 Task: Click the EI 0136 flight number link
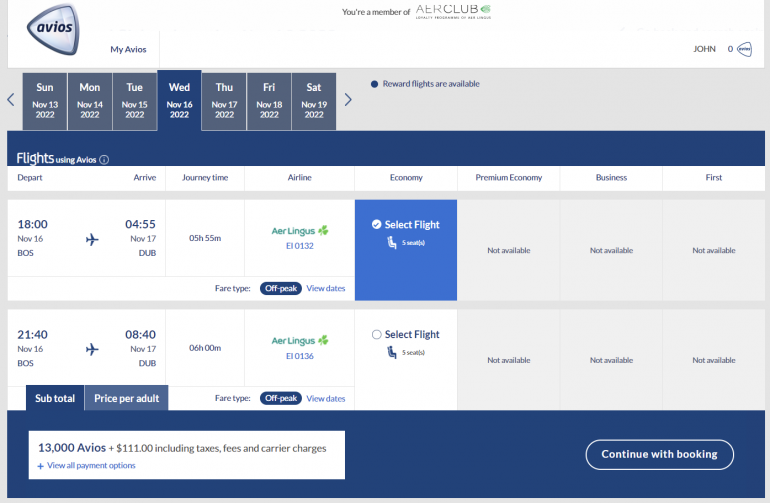coord(300,355)
